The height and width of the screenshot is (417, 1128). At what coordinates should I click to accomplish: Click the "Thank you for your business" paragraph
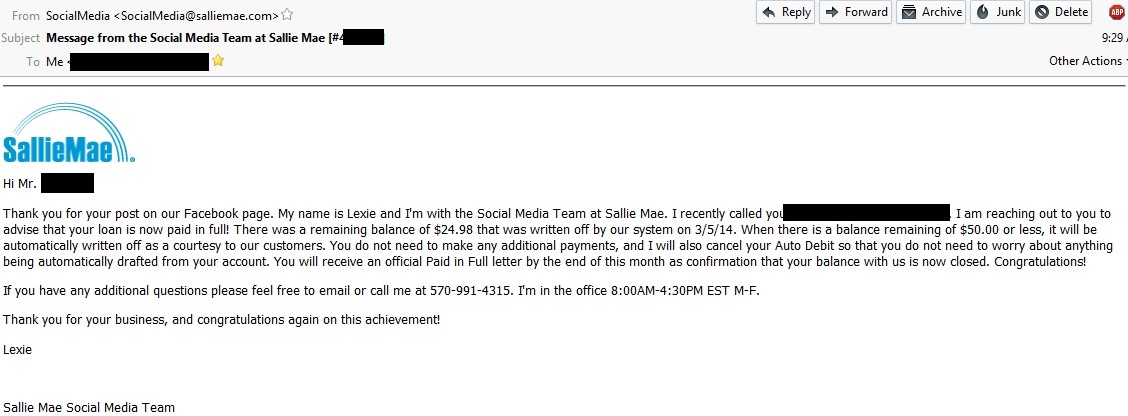point(222,320)
